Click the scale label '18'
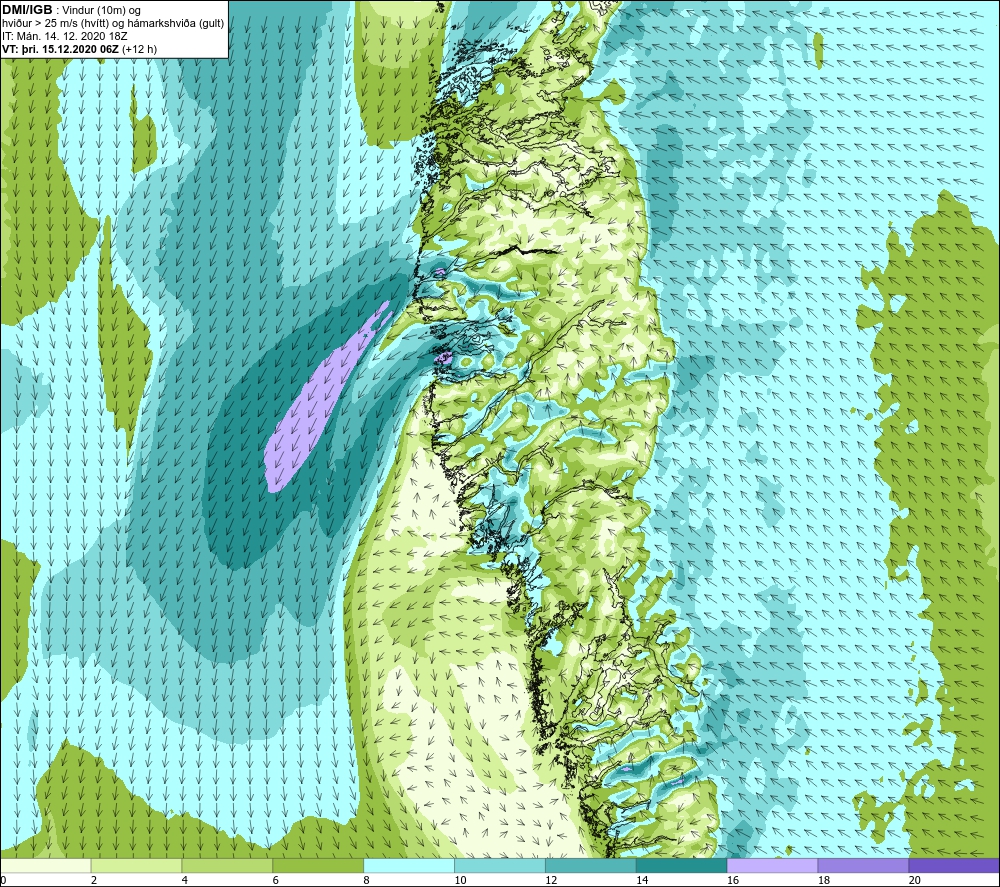 click(x=823, y=880)
